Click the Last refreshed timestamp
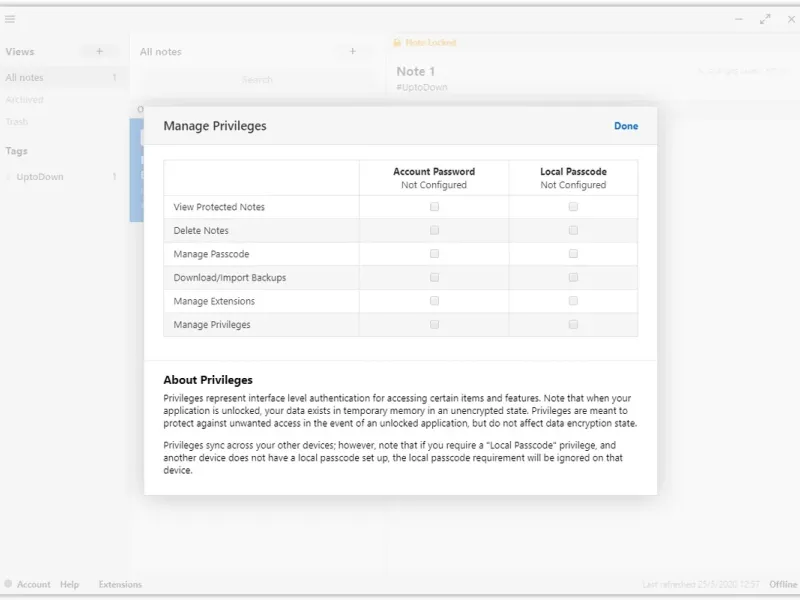Image resolution: width=800 pixels, height=600 pixels. 702,584
